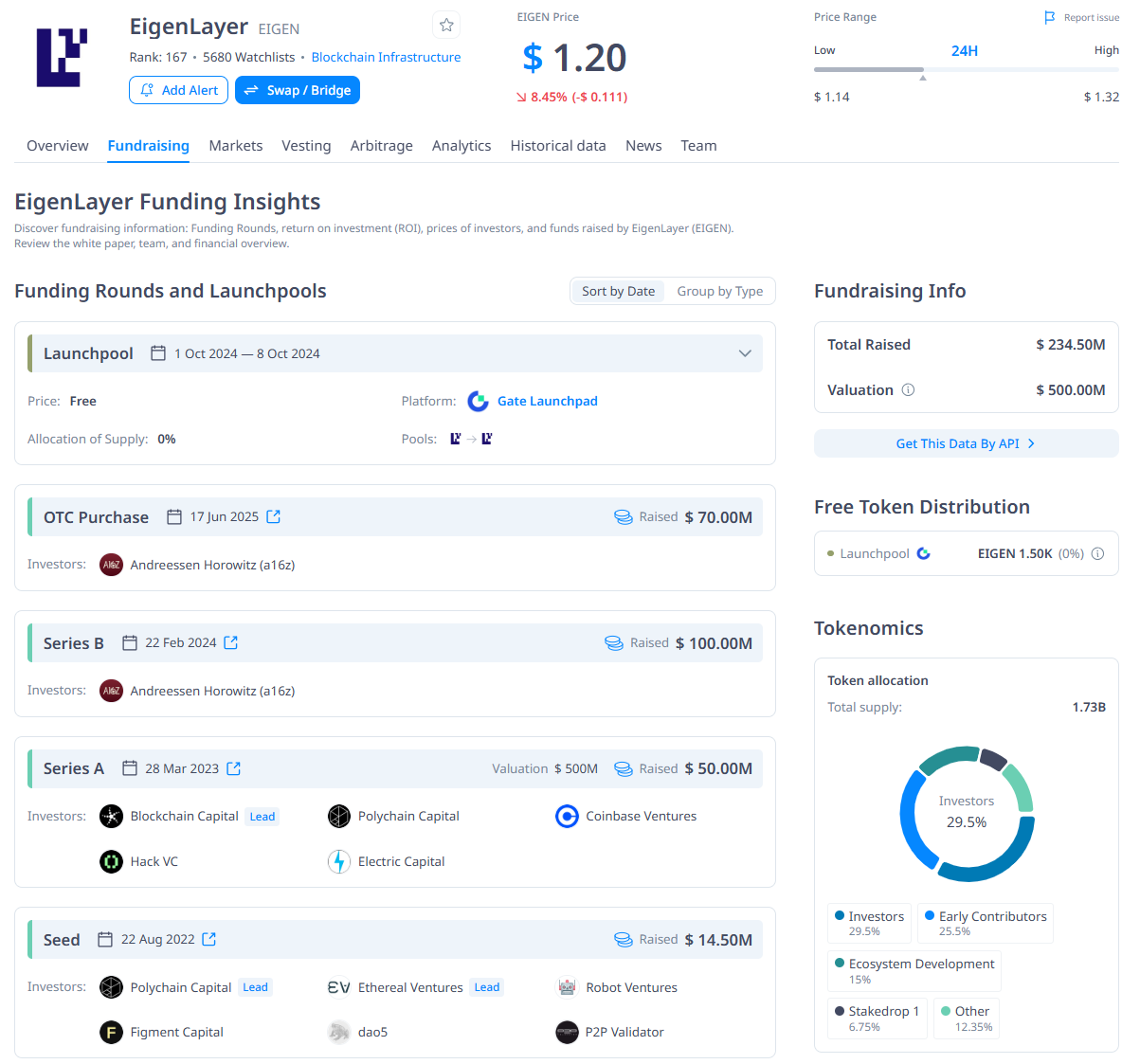Click the 1.73B total supply value

[1089, 707]
